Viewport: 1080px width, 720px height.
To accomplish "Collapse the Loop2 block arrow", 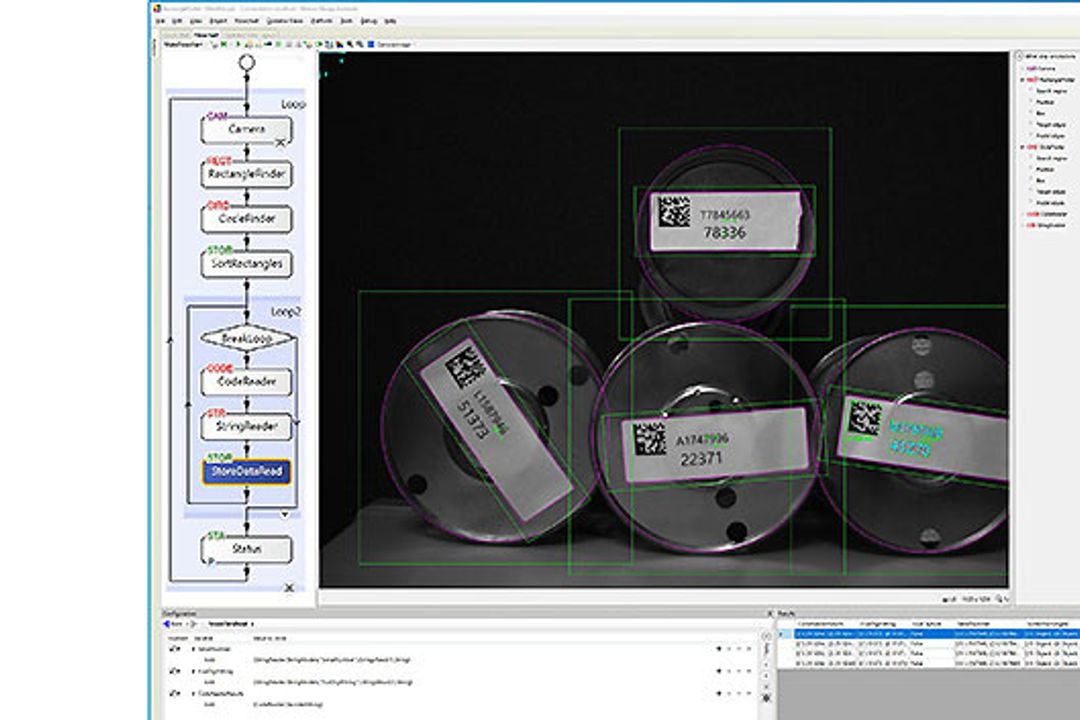I will coord(284,515).
